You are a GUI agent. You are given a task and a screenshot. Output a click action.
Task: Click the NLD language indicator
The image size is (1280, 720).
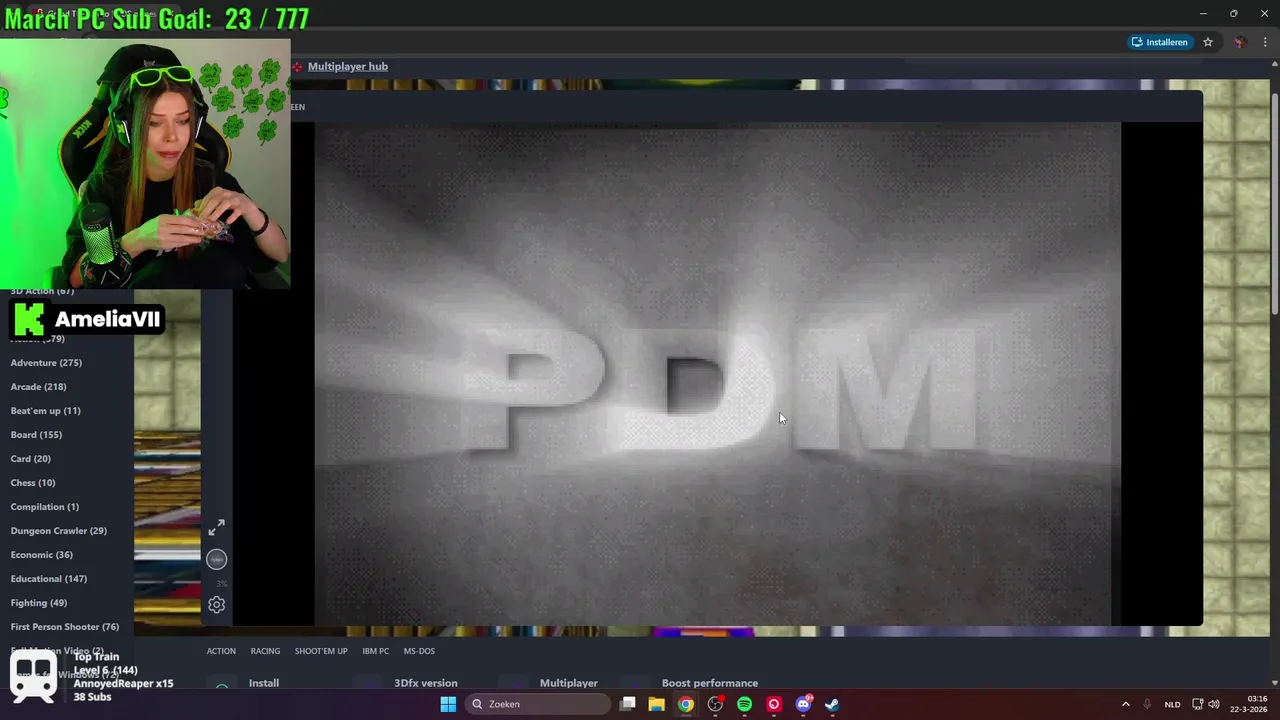point(1172,704)
